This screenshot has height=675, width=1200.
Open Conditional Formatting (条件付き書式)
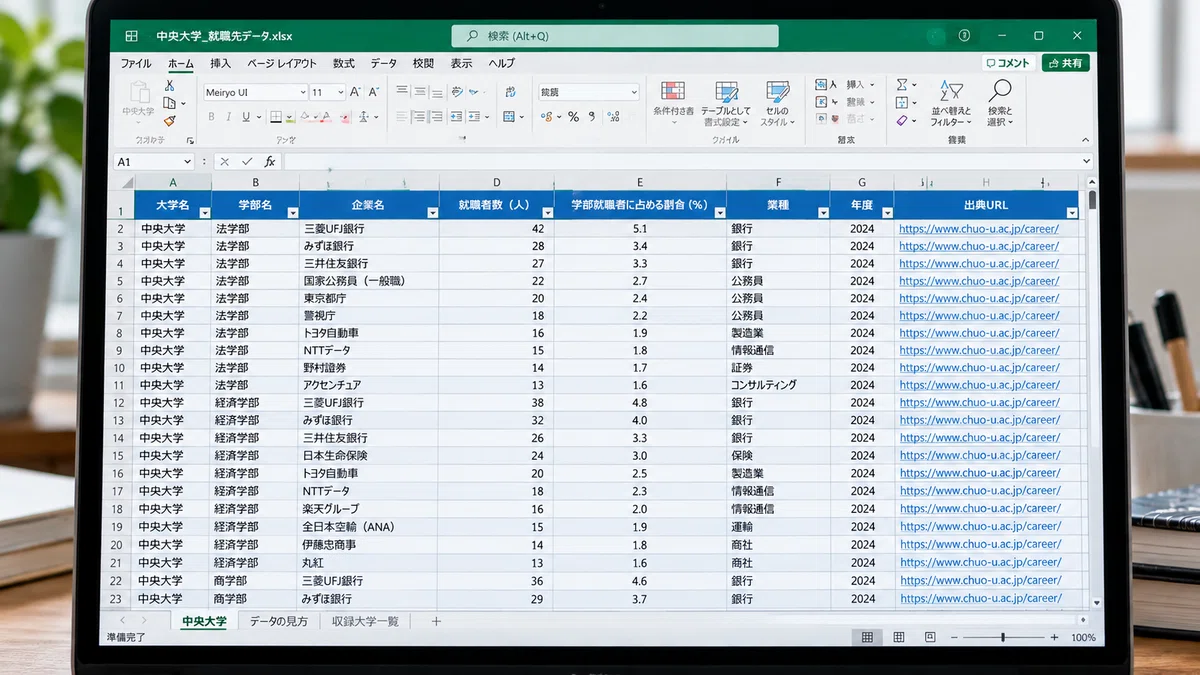pyautogui.click(x=673, y=104)
